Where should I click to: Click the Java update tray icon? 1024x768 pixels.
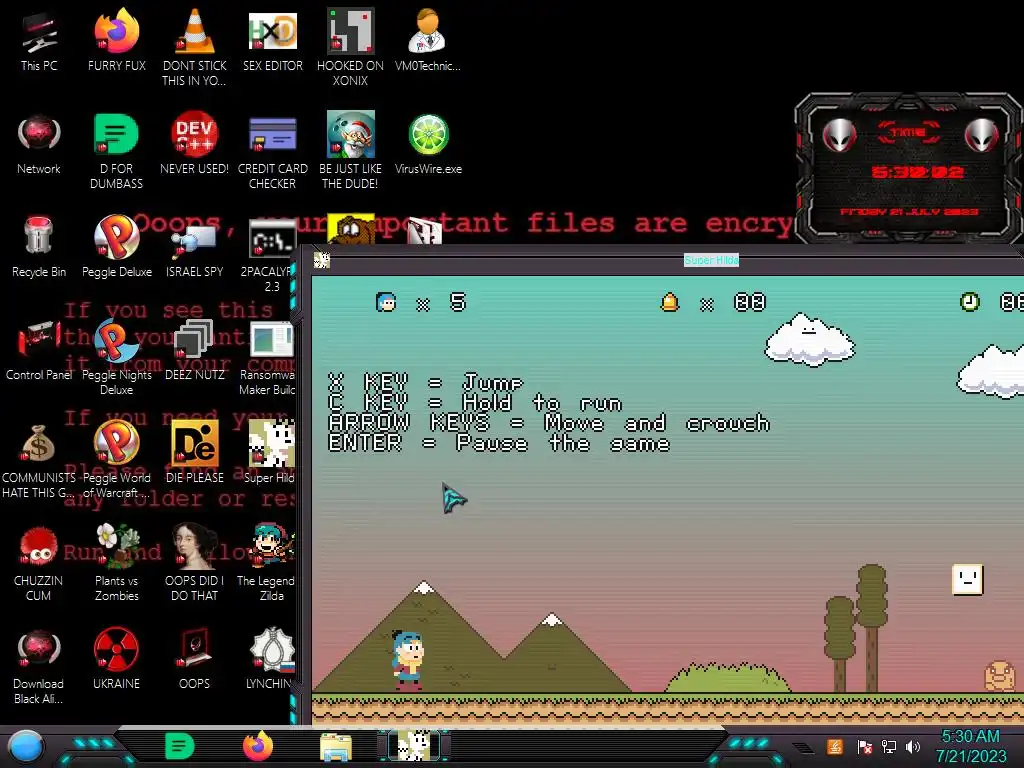tap(835, 746)
